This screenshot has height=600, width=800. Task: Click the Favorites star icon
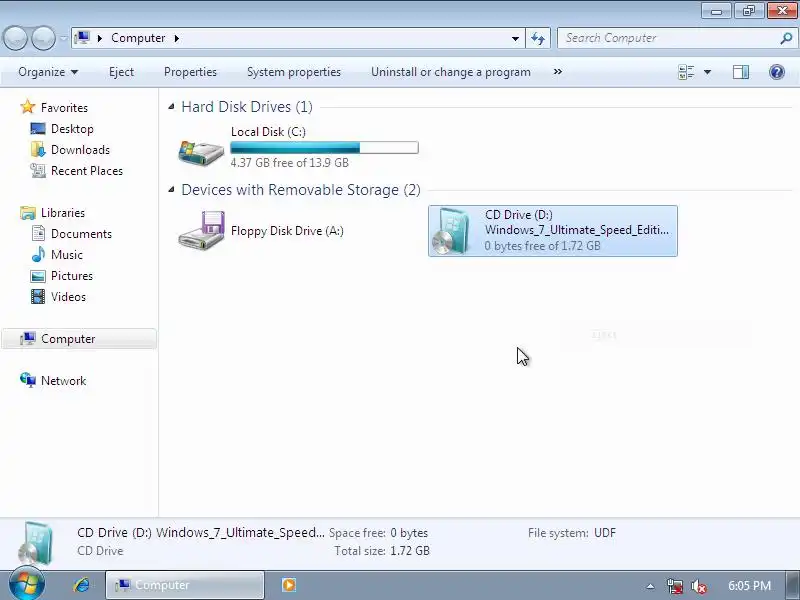pyautogui.click(x=28, y=107)
